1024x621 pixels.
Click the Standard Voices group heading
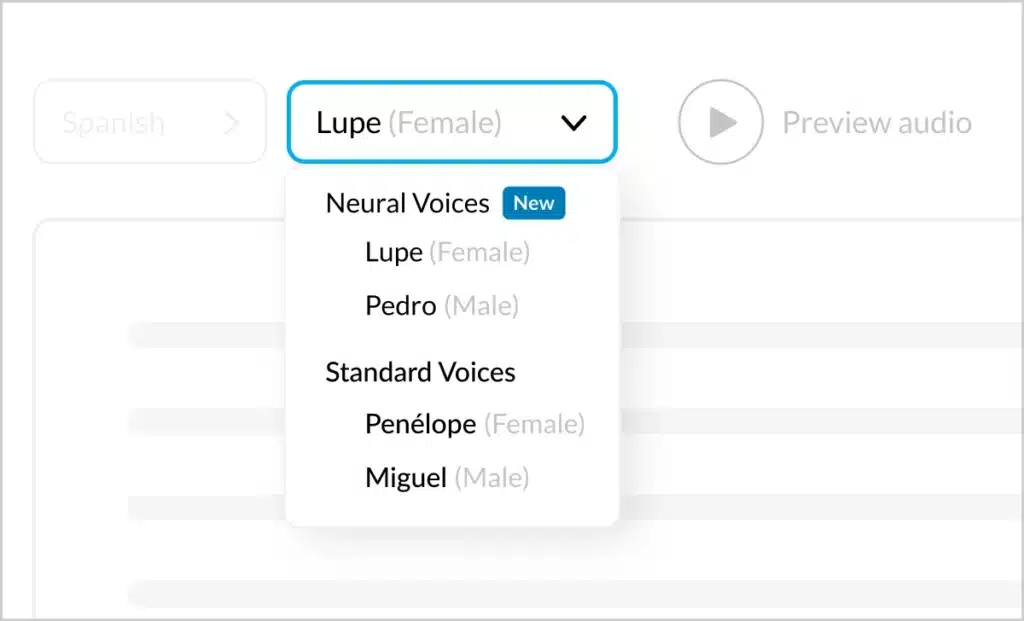pyautogui.click(x=420, y=372)
